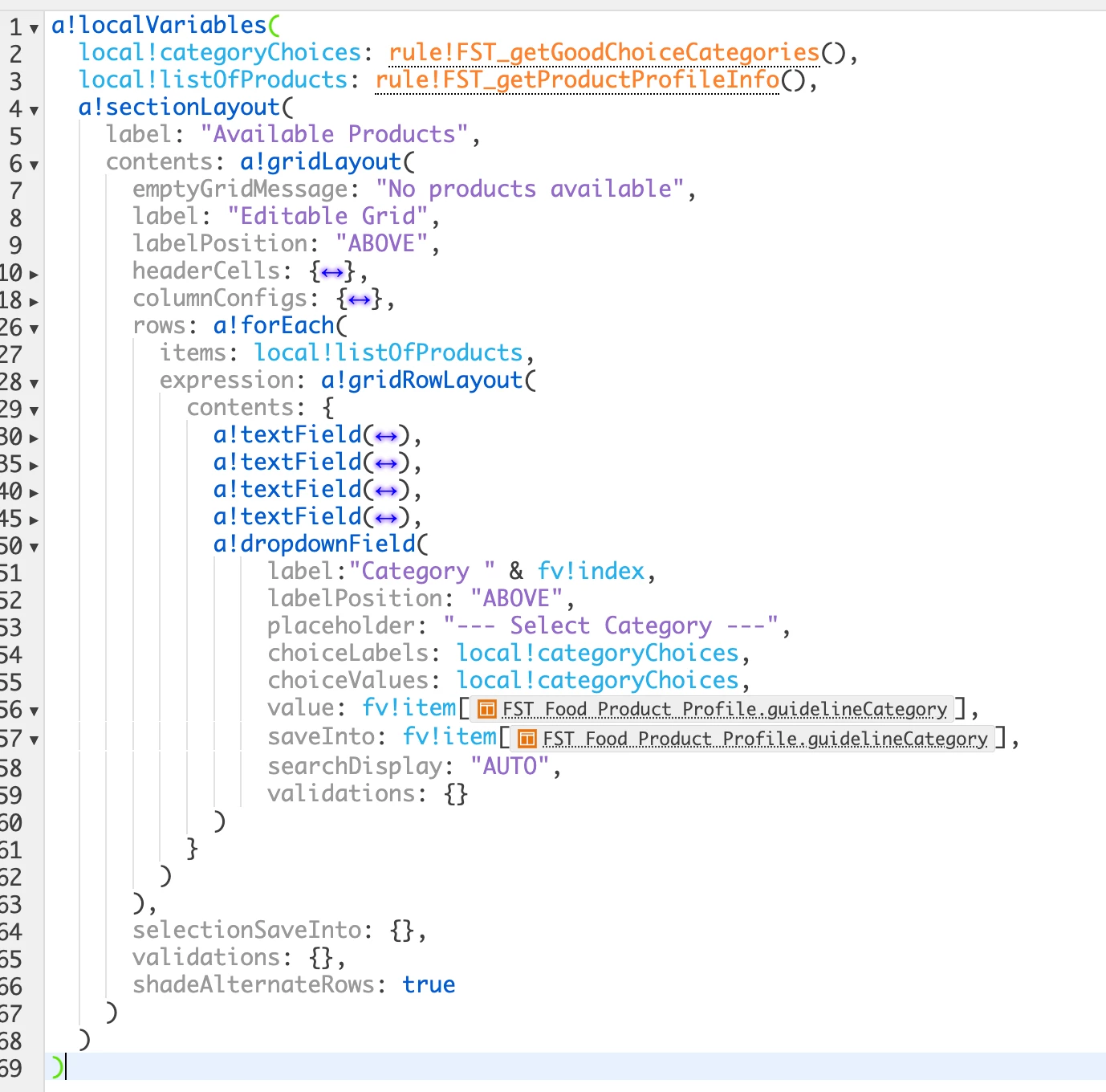Click "ABOVE" on line 52
This screenshot has width=1106, height=1092.
(517, 599)
